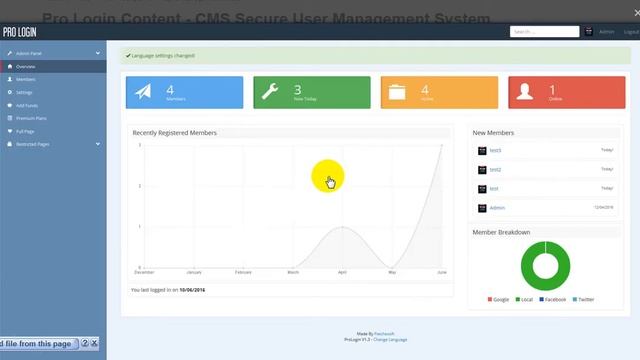The width and height of the screenshot is (640, 360).
Task: Click the red 1 Online stat card
Action: coord(567,92)
